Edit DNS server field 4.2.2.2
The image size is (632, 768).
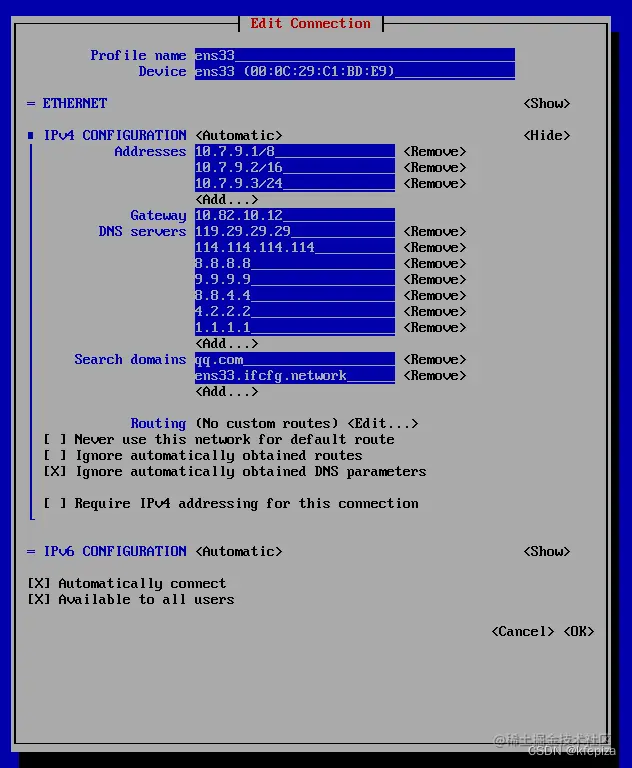coord(295,312)
